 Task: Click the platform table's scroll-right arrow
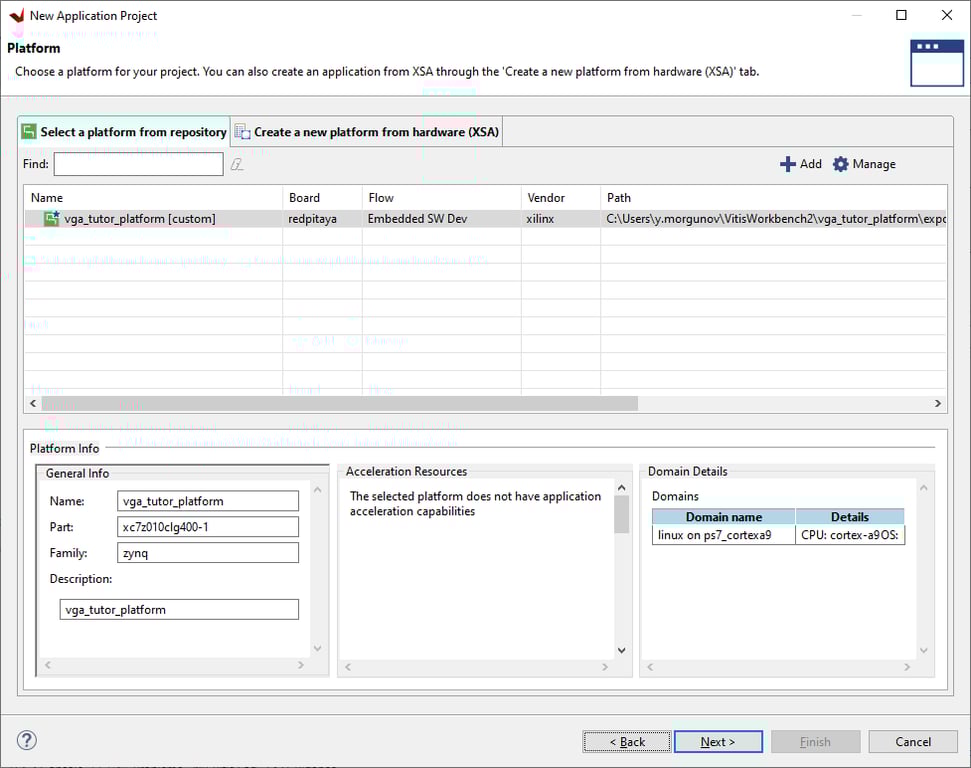(x=938, y=403)
